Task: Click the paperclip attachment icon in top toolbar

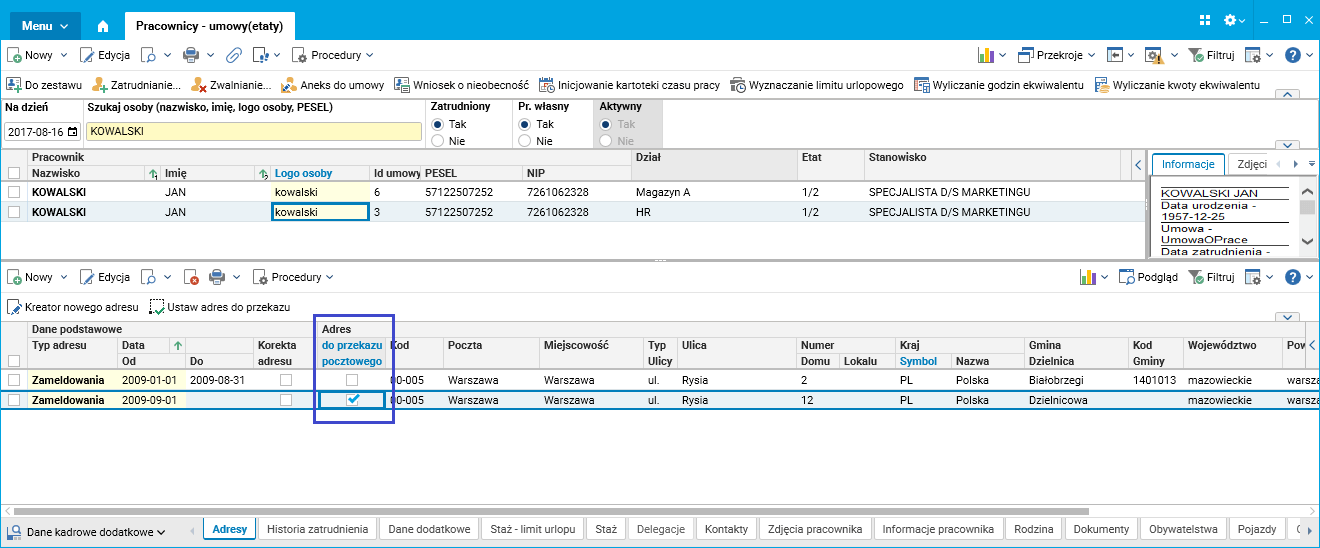Action: click(x=234, y=55)
